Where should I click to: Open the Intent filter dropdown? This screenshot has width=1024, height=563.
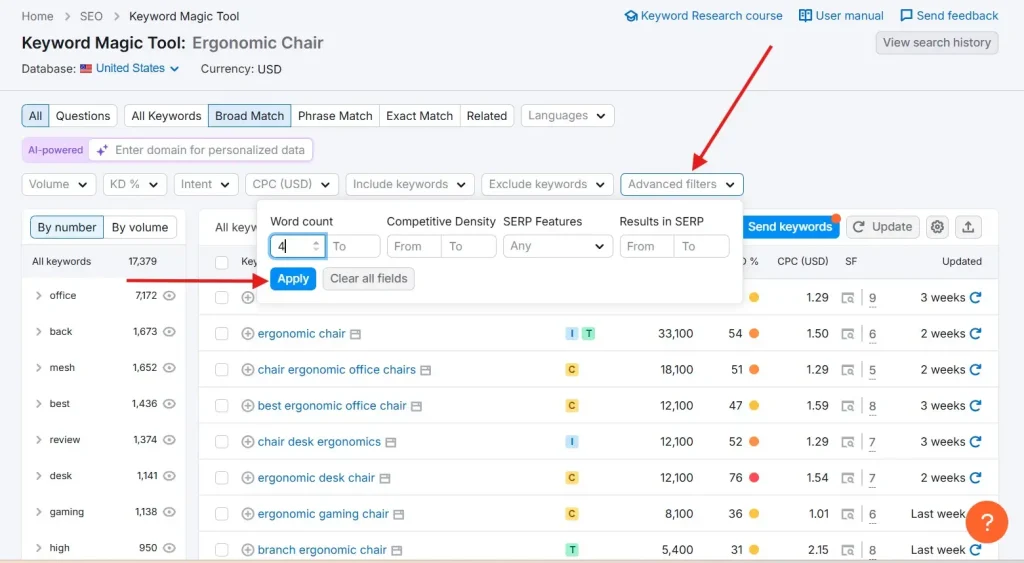point(205,184)
